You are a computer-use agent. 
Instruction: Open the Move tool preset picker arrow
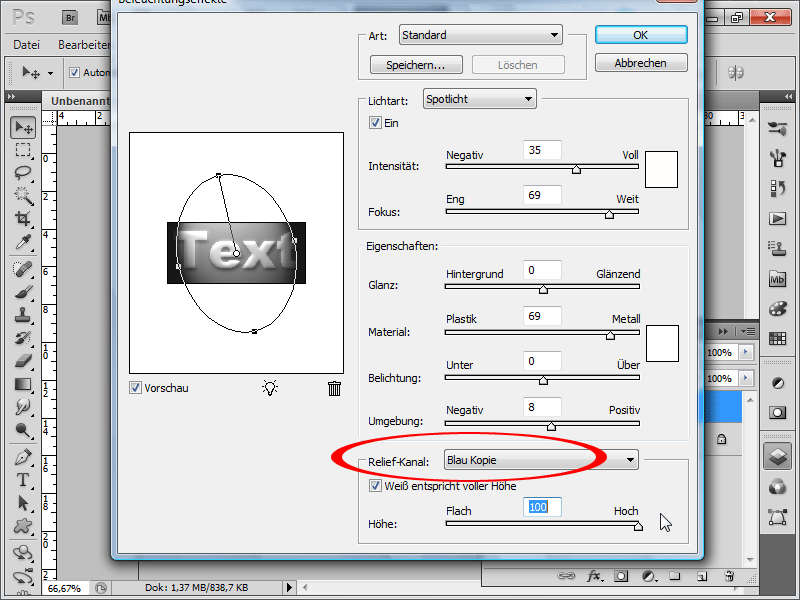point(50,73)
